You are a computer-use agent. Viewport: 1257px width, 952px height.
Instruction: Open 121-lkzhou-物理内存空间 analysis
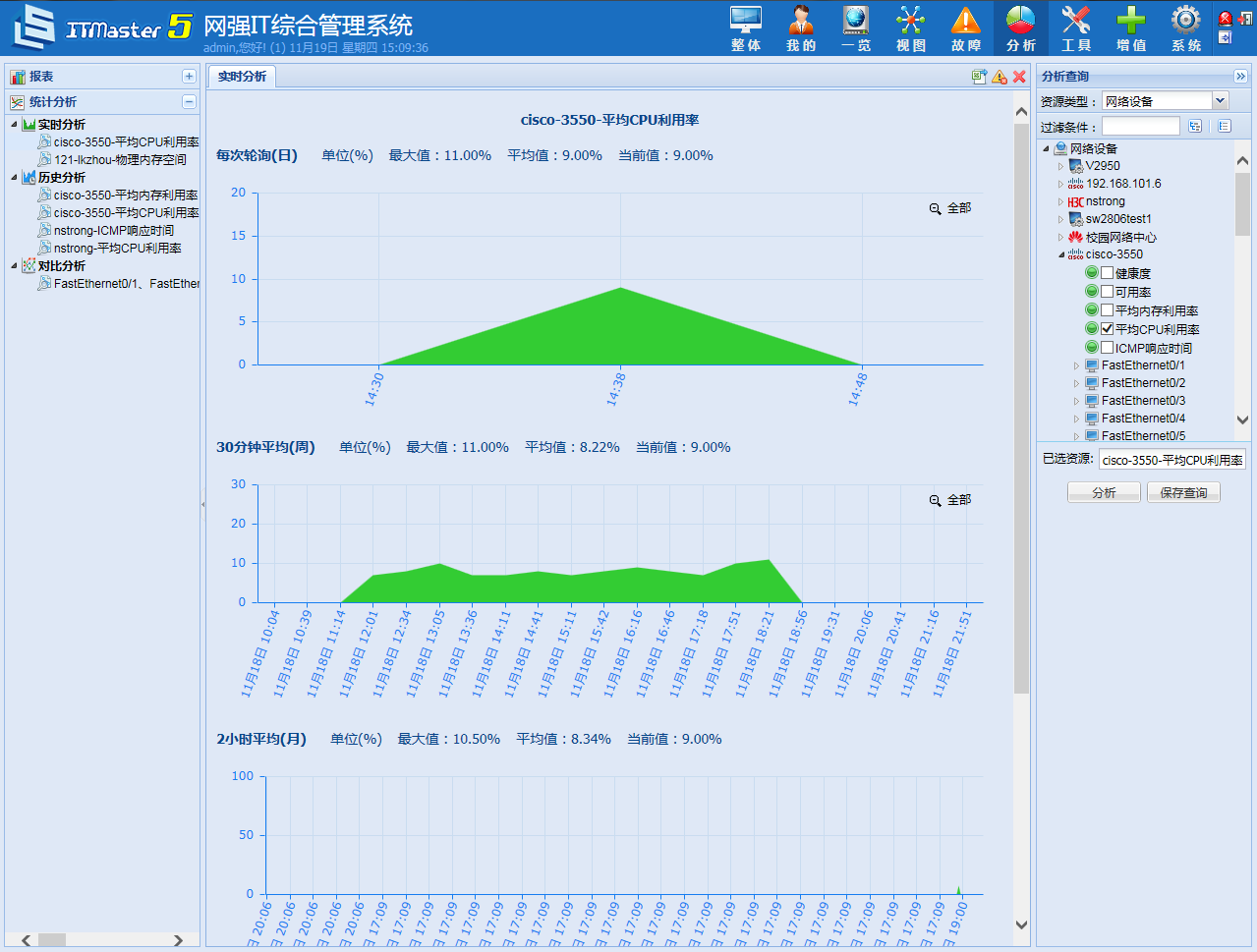pyautogui.click(x=120, y=160)
